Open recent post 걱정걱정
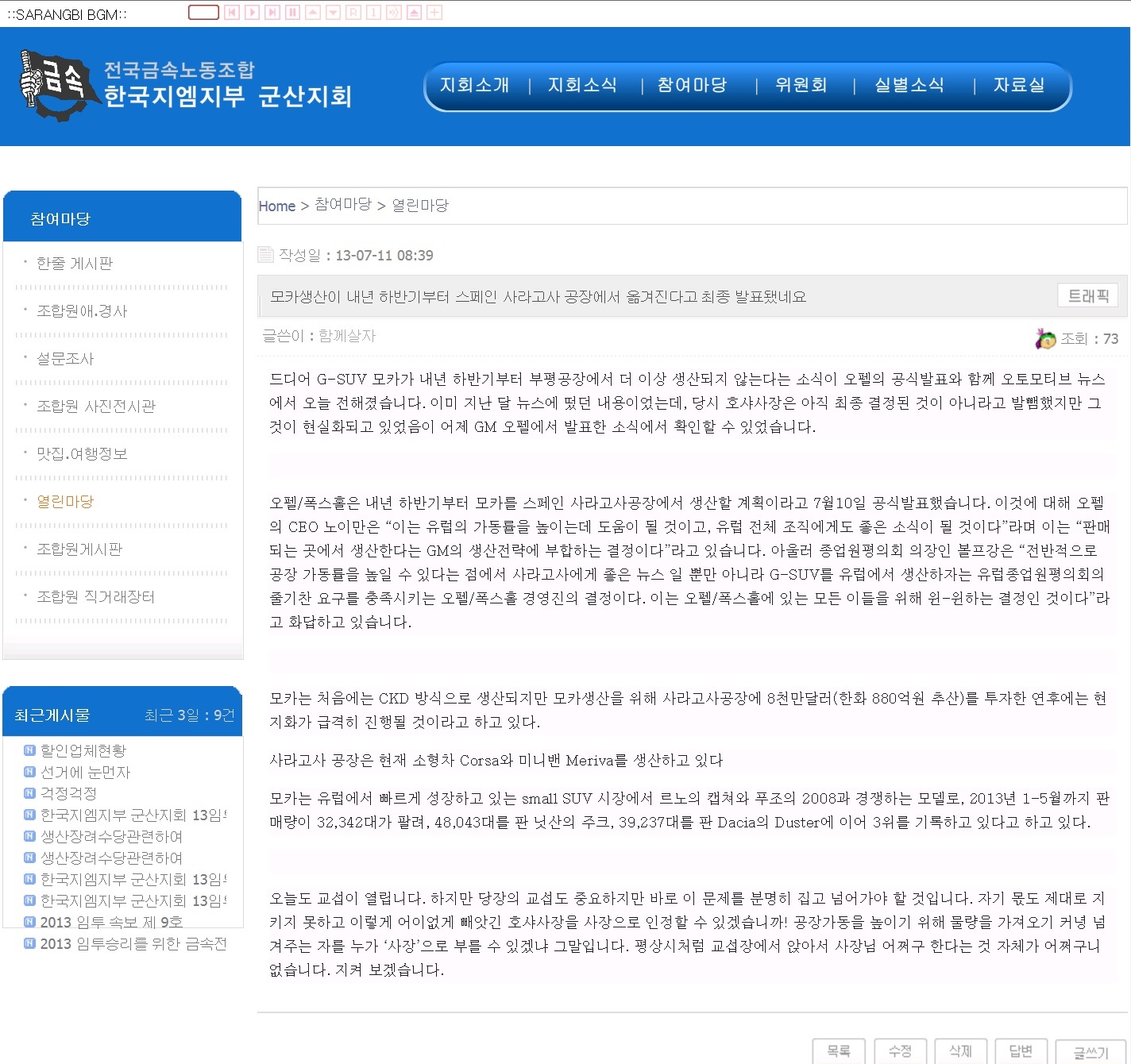1131x1064 pixels. click(68, 793)
